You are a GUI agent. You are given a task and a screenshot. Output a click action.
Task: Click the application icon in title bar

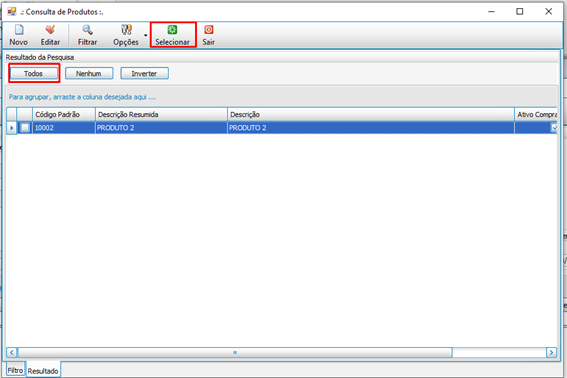click(12, 12)
